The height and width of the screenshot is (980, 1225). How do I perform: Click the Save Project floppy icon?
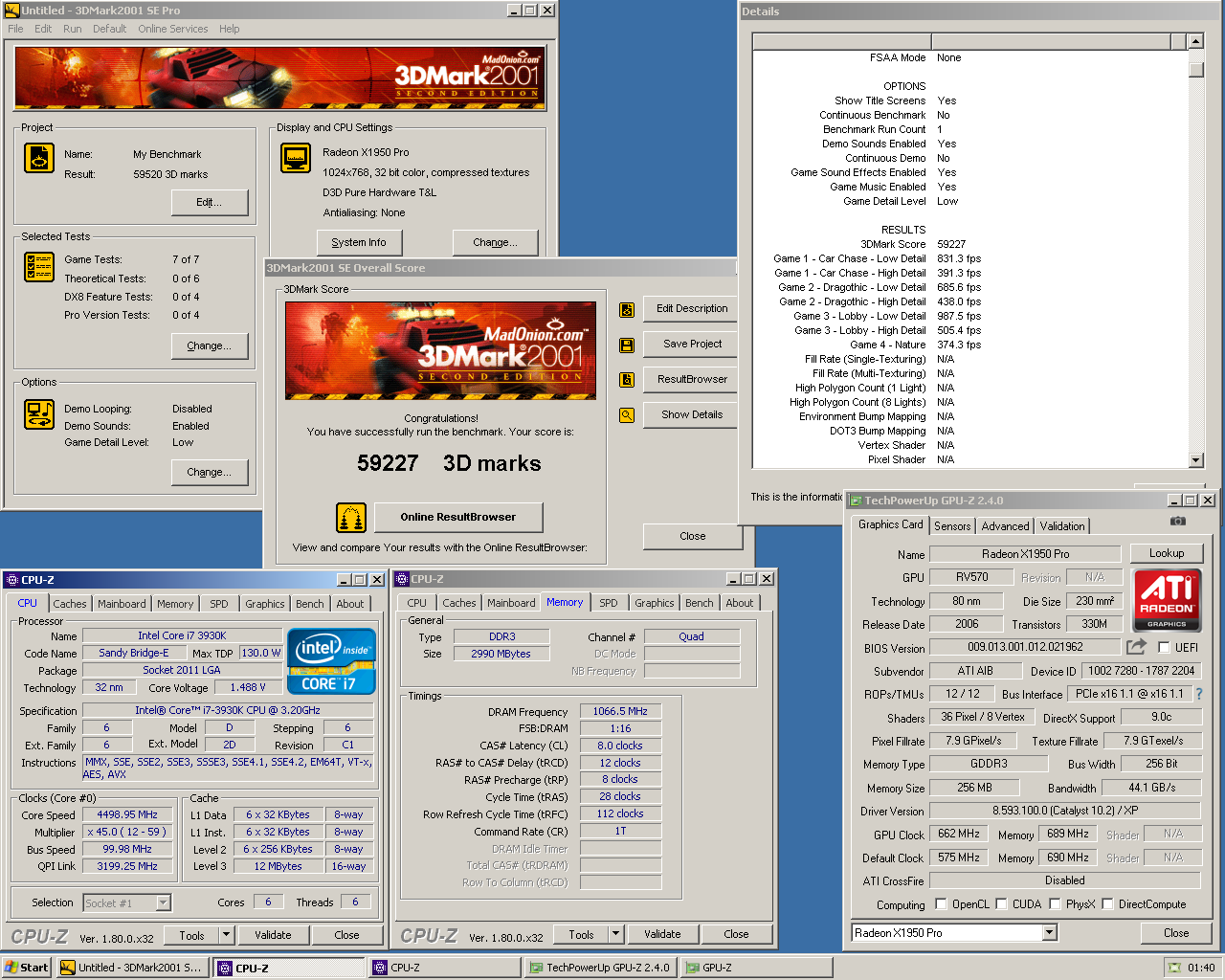[x=627, y=345]
